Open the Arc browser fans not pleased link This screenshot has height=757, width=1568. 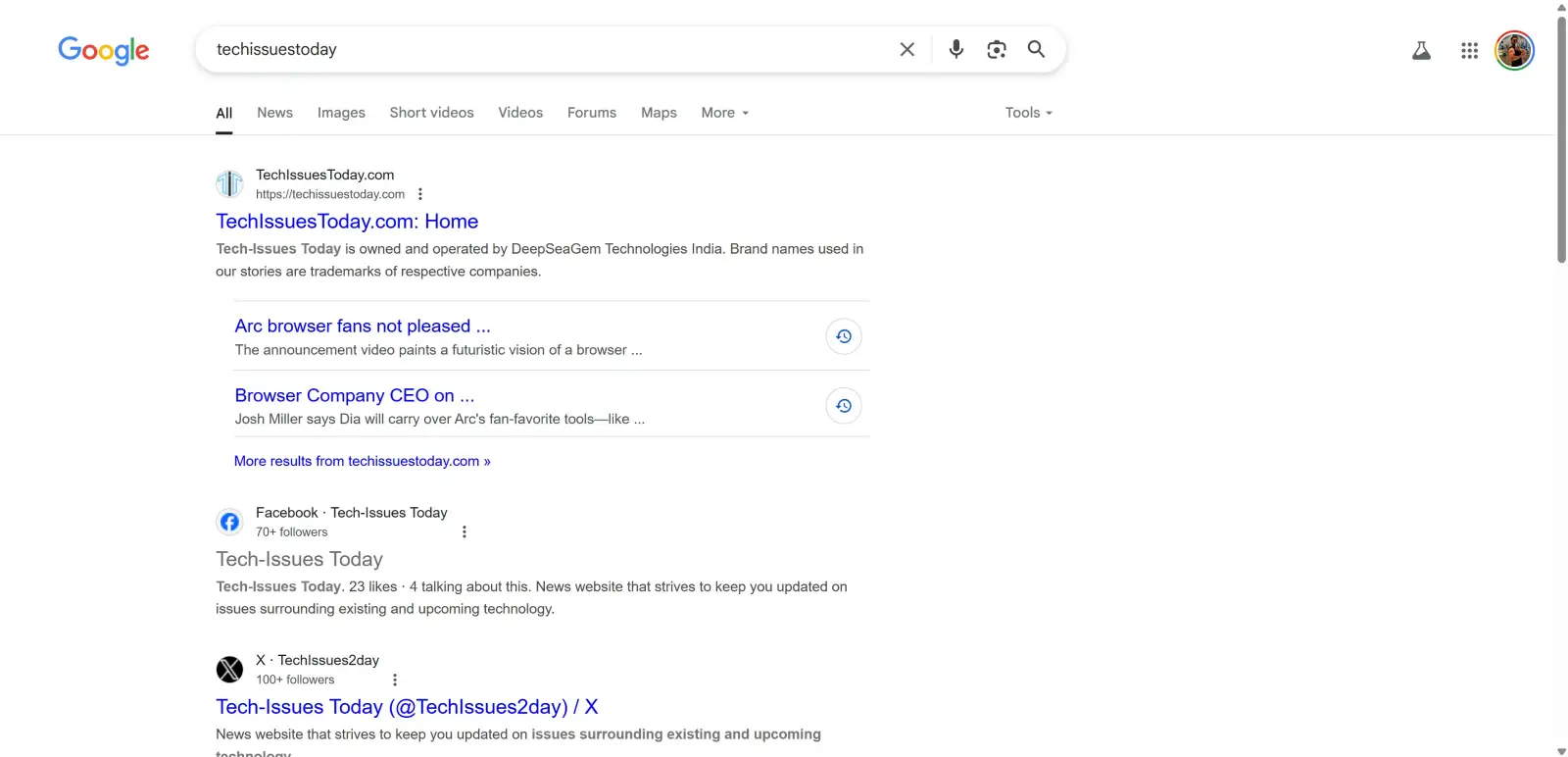(x=363, y=326)
